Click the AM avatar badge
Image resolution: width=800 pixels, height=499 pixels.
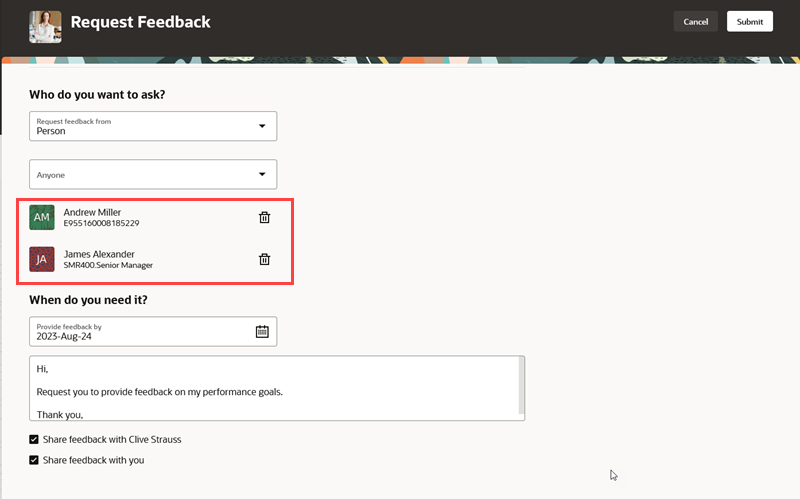42,217
